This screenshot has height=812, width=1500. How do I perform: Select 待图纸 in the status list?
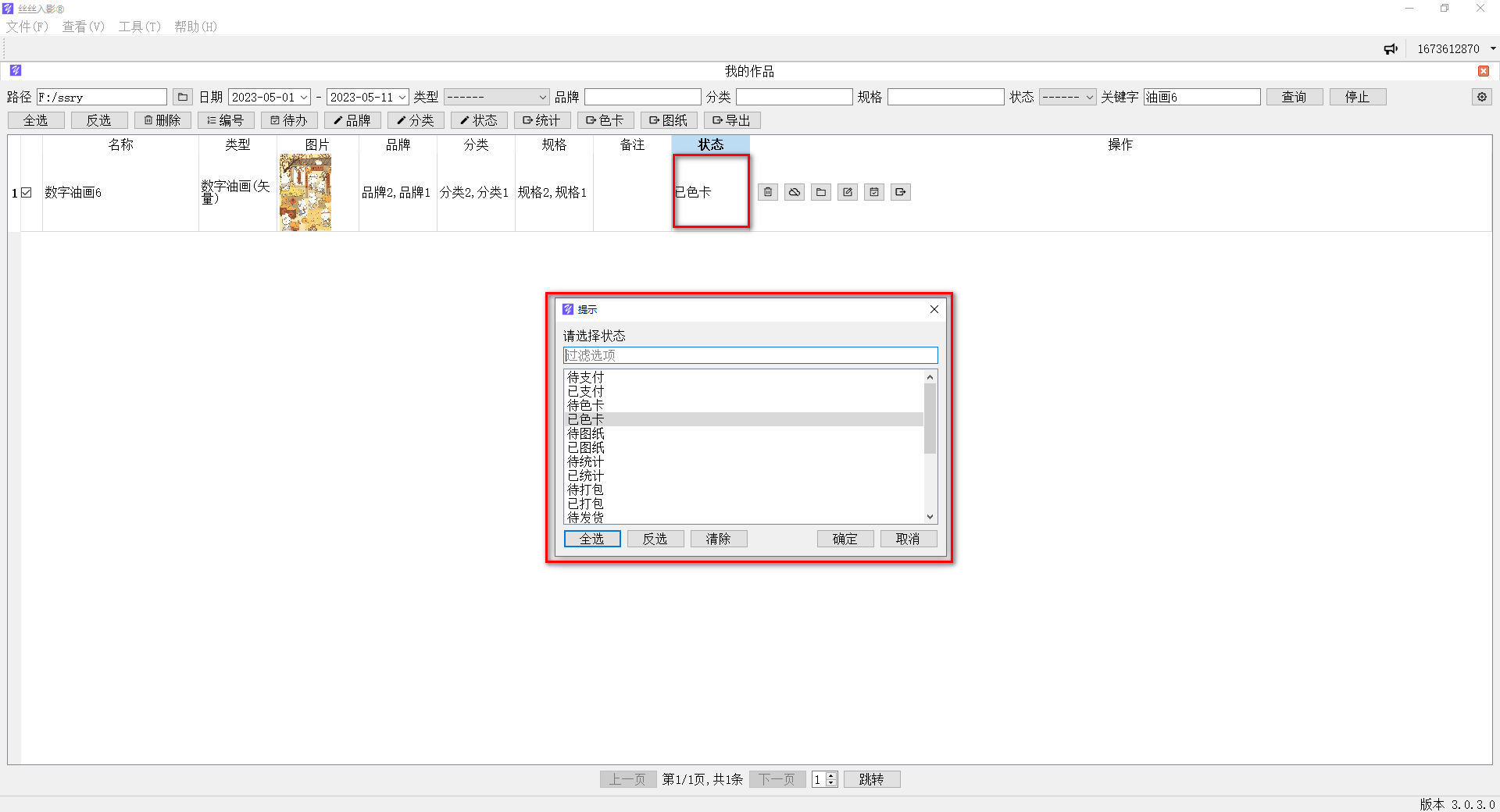coord(586,433)
